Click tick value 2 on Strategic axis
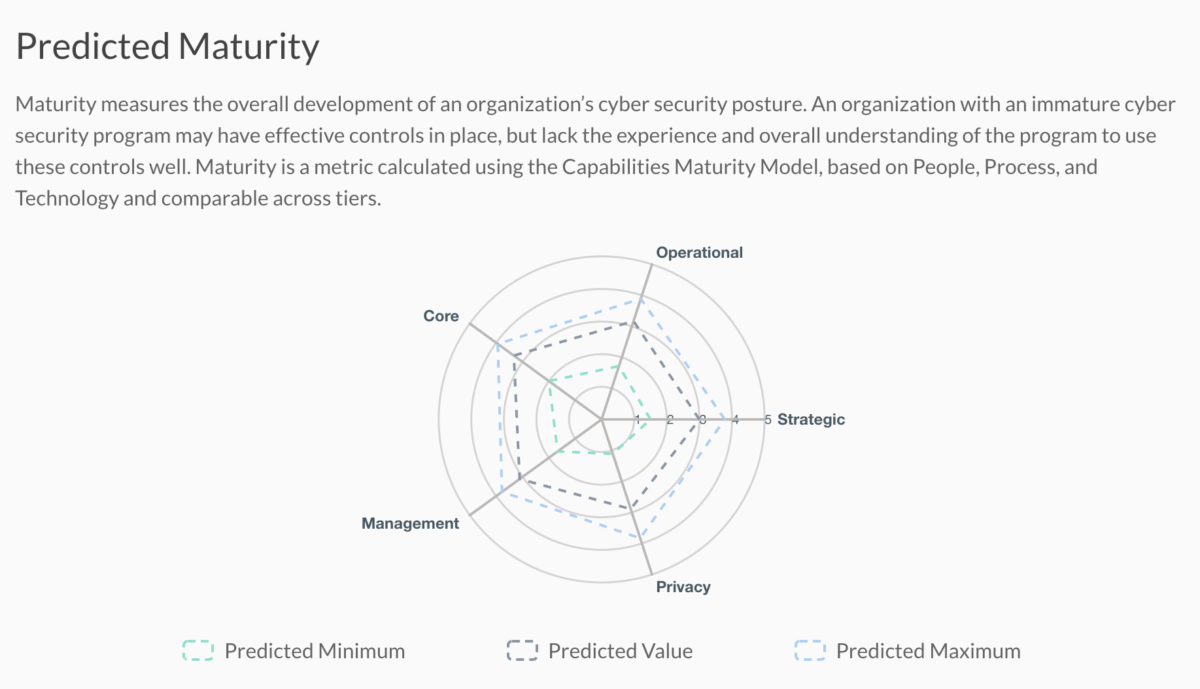The image size is (1200, 689). [669, 419]
